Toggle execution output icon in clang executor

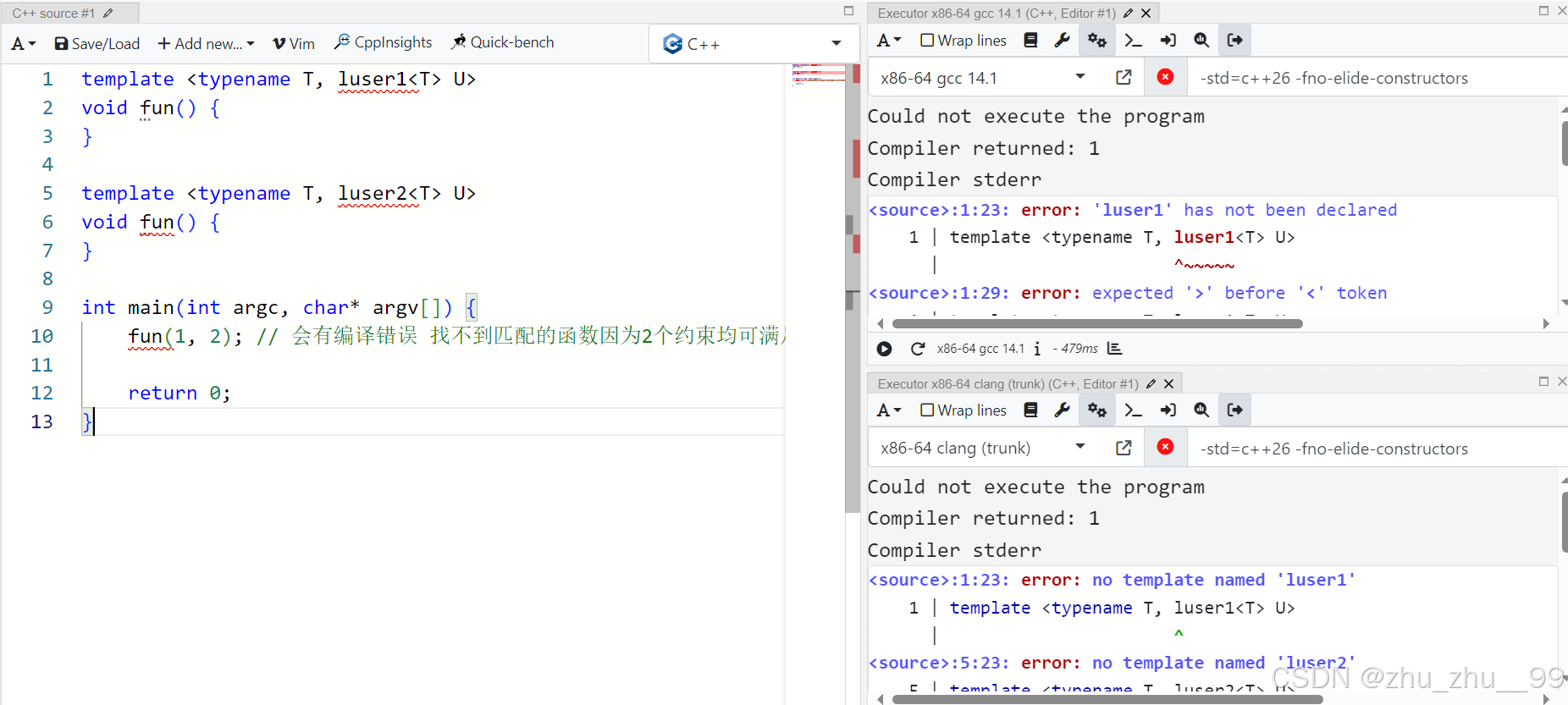coord(1235,410)
